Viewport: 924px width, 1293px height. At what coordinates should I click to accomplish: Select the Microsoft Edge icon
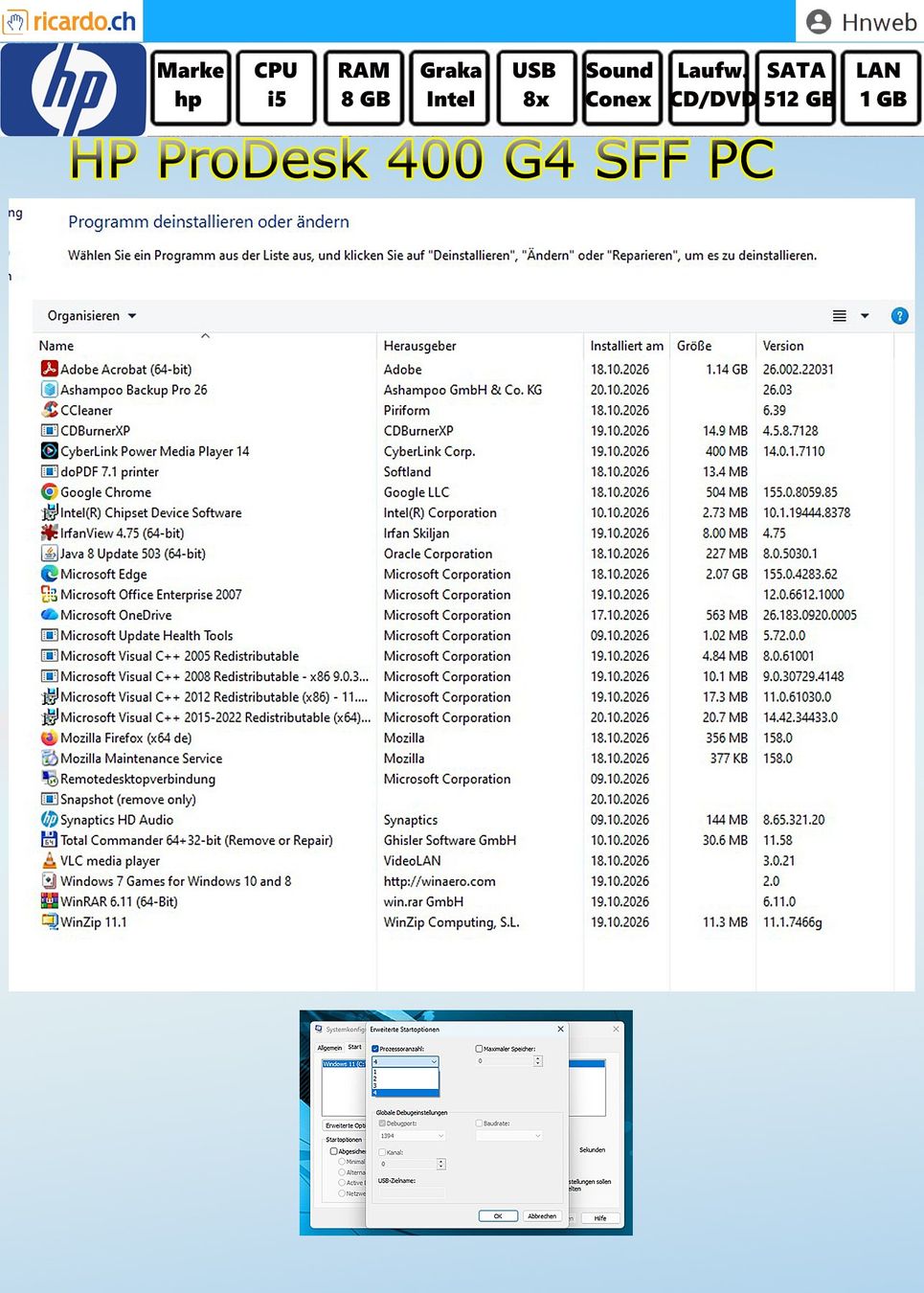coord(49,574)
